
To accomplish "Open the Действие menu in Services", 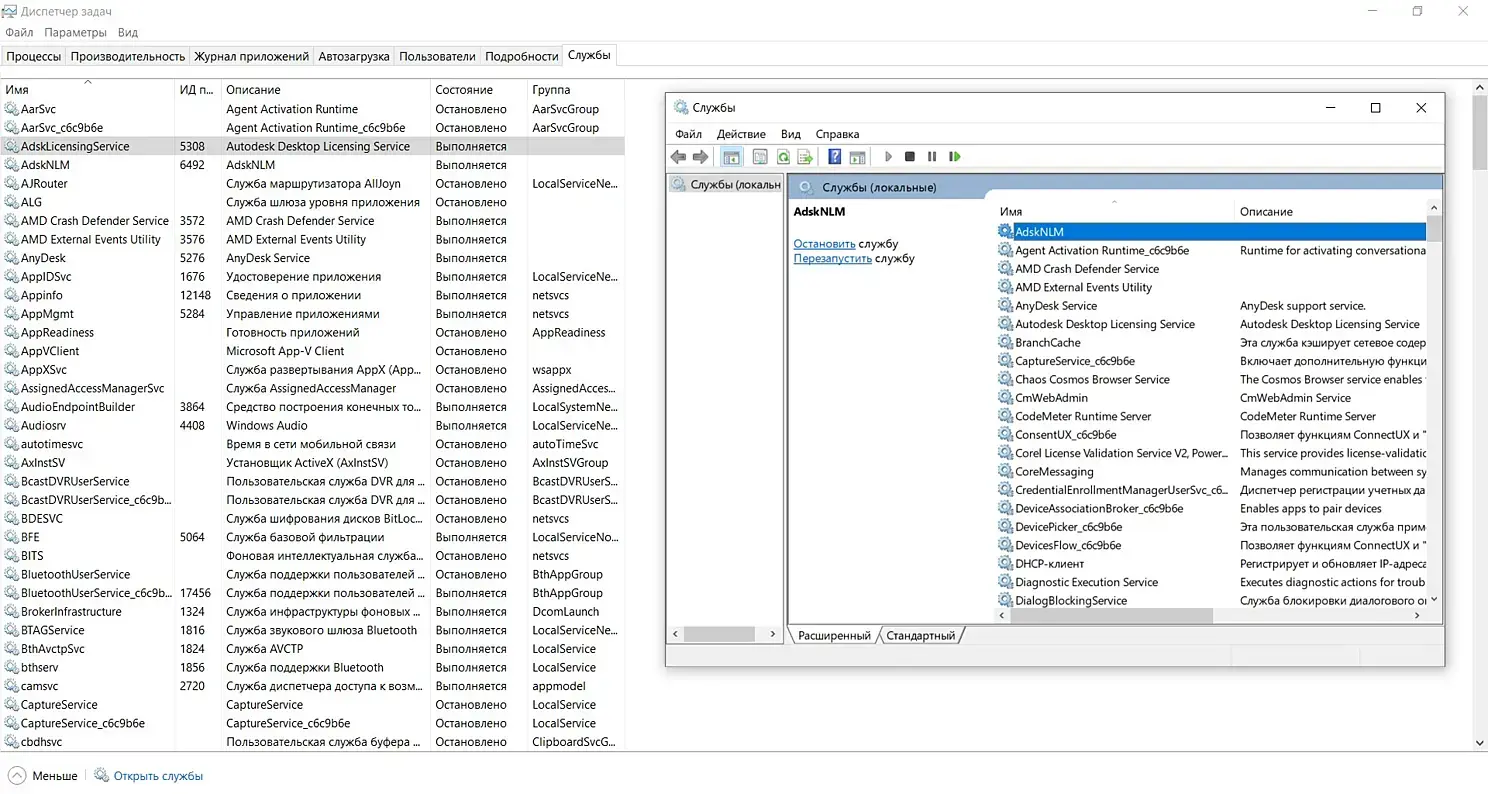I will [741, 134].
